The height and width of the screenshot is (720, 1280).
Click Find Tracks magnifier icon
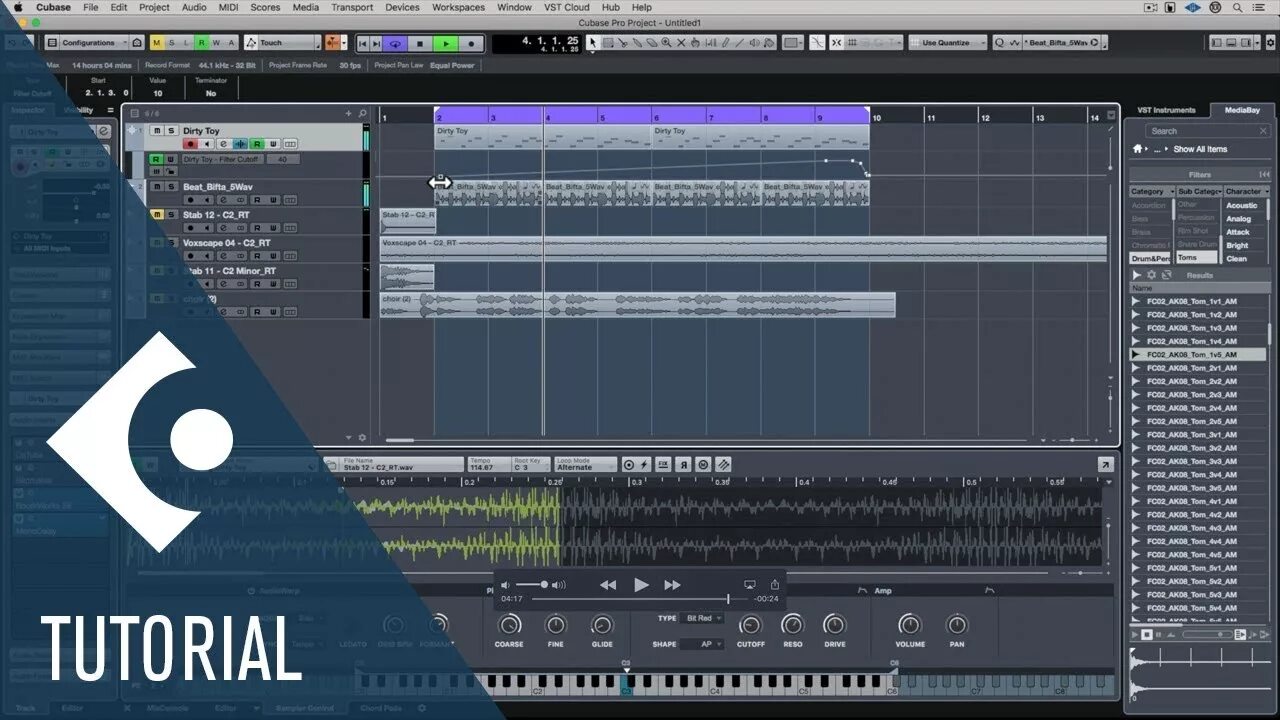[x=362, y=114]
